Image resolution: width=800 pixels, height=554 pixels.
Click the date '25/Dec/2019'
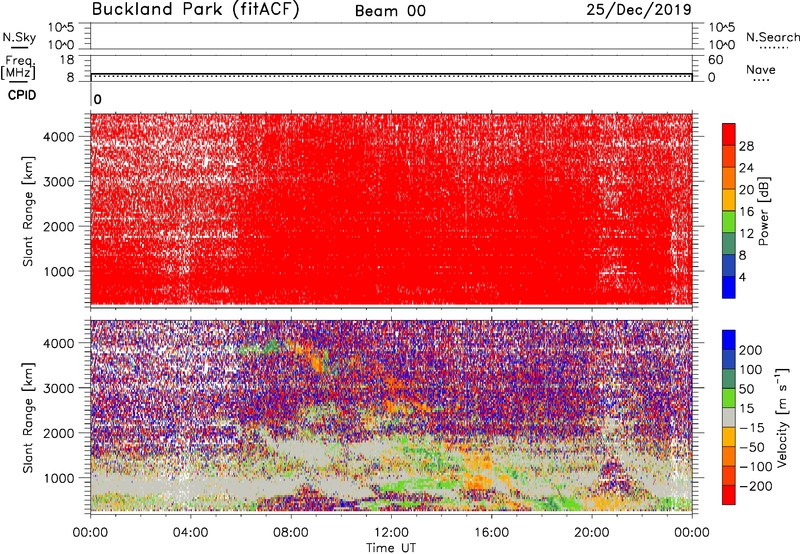point(639,10)
